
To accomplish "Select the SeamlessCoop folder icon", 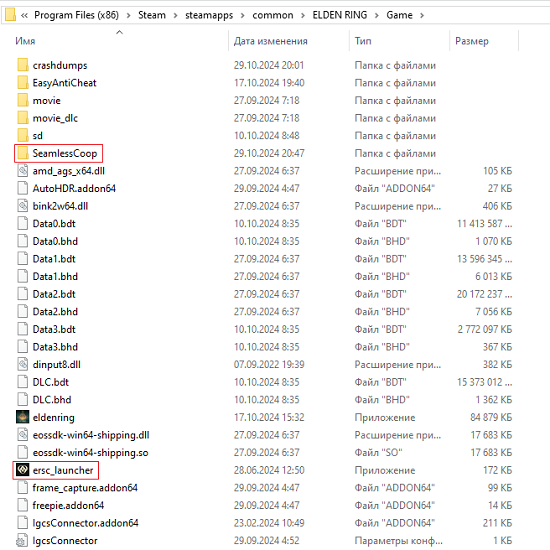I will point(23,153).
